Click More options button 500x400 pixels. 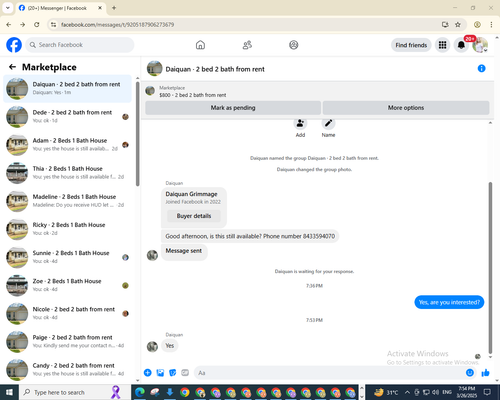tap(406, 108)
